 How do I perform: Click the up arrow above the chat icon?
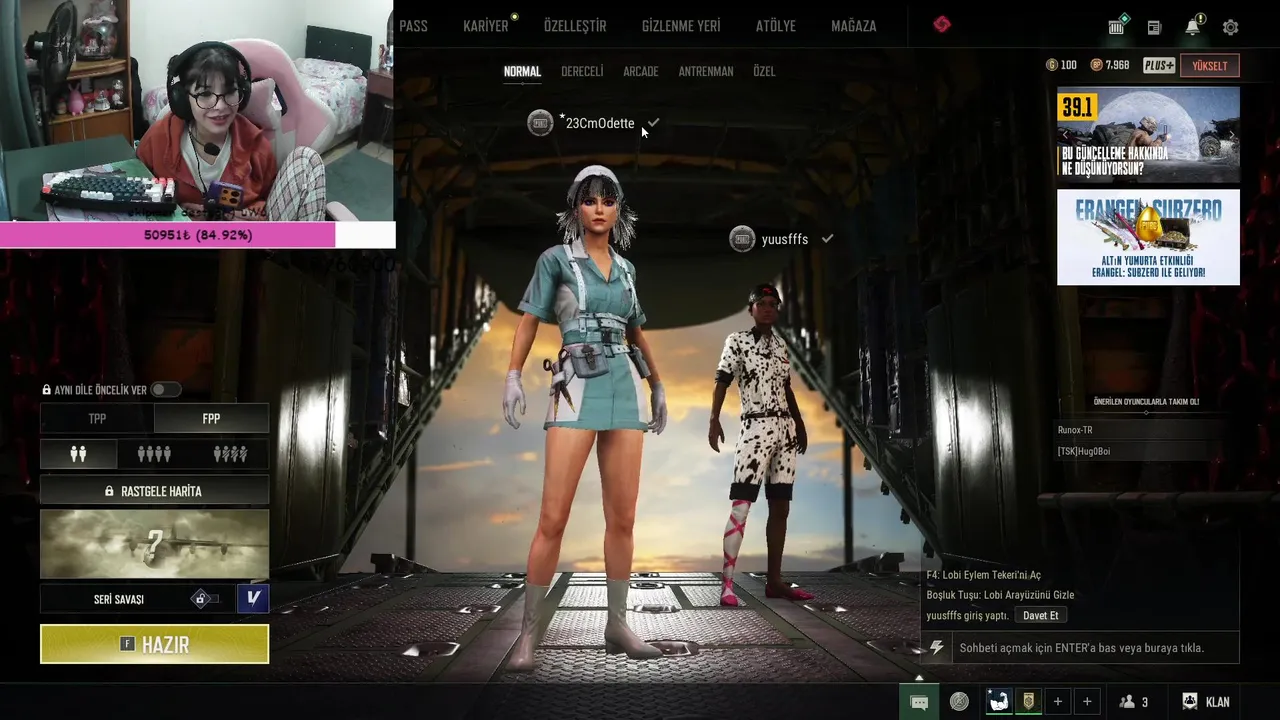coord(919,678)
